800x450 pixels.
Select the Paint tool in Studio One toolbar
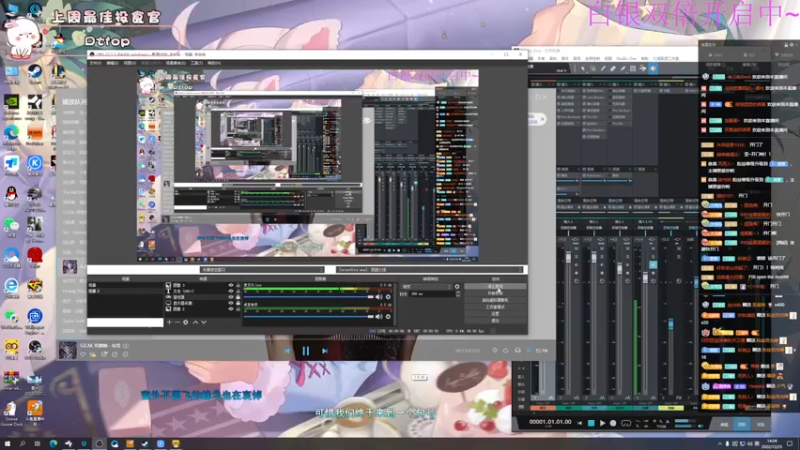tap(623, 68)
